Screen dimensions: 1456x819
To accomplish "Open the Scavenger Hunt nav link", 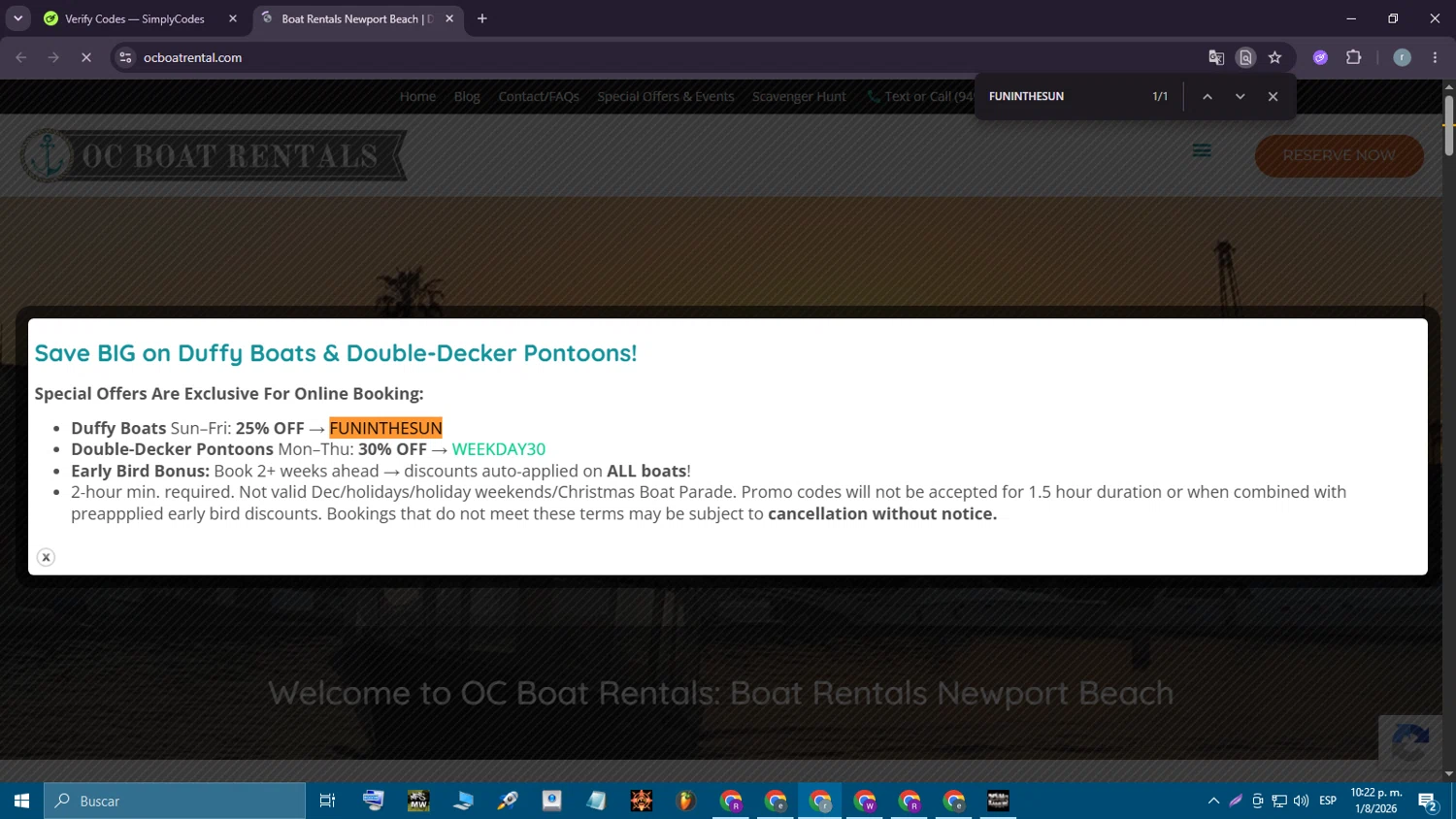I will click(x=799, y=96).
